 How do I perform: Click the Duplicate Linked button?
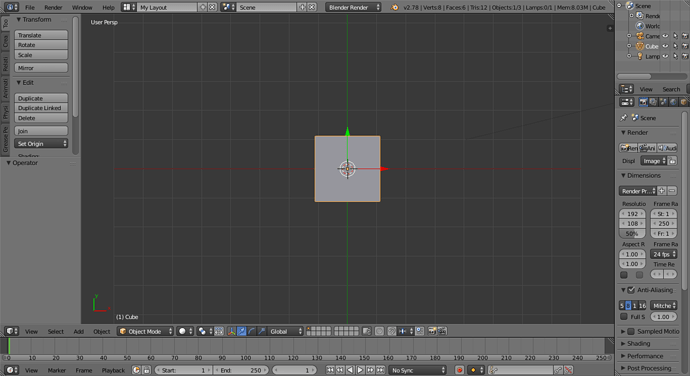point(41,108)
